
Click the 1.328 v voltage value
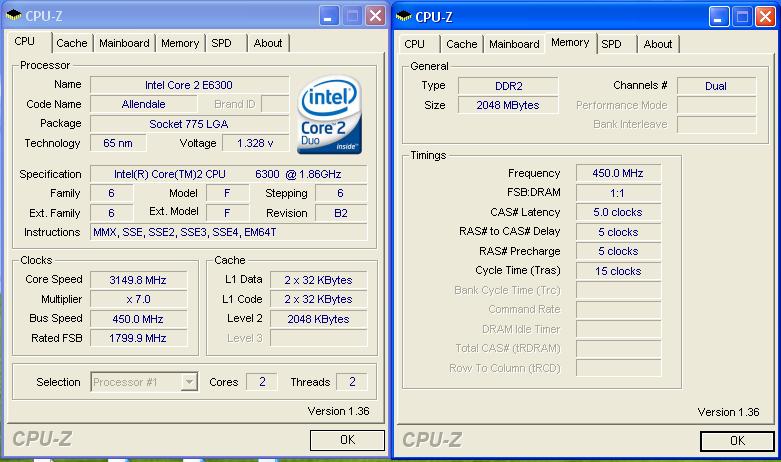(255, 143)
